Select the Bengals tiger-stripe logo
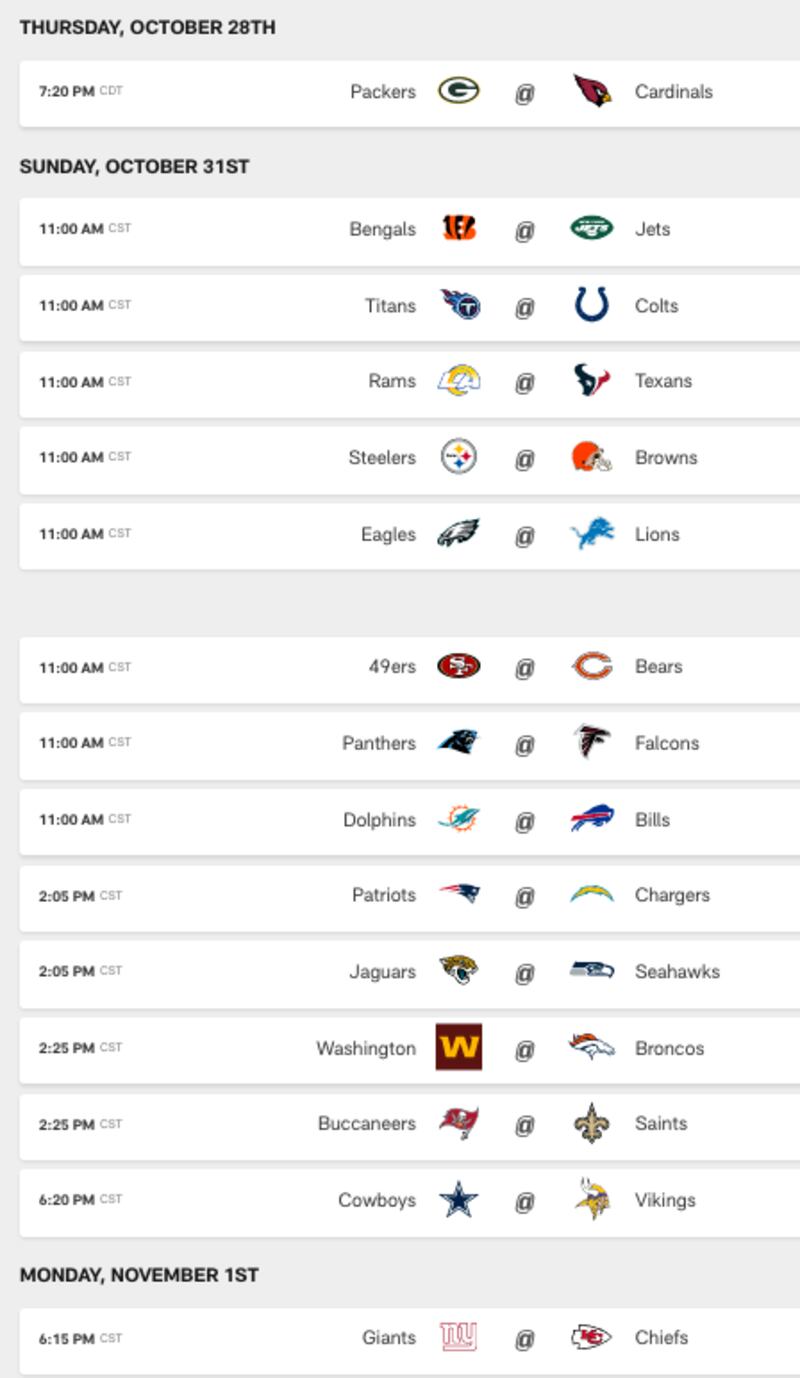 click(459, 229)
